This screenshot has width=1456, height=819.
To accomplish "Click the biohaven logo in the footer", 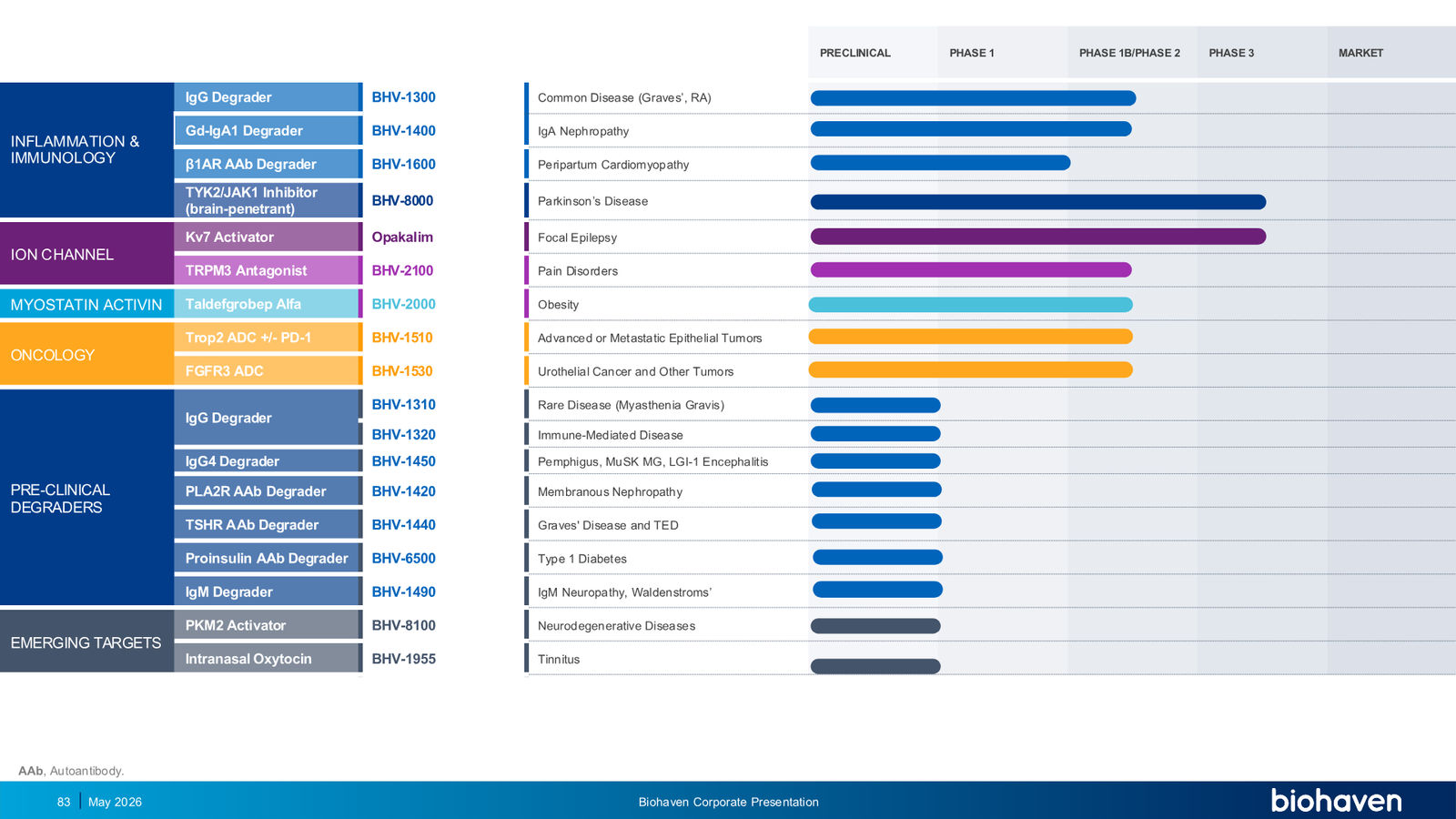I will click(1336, 801).
